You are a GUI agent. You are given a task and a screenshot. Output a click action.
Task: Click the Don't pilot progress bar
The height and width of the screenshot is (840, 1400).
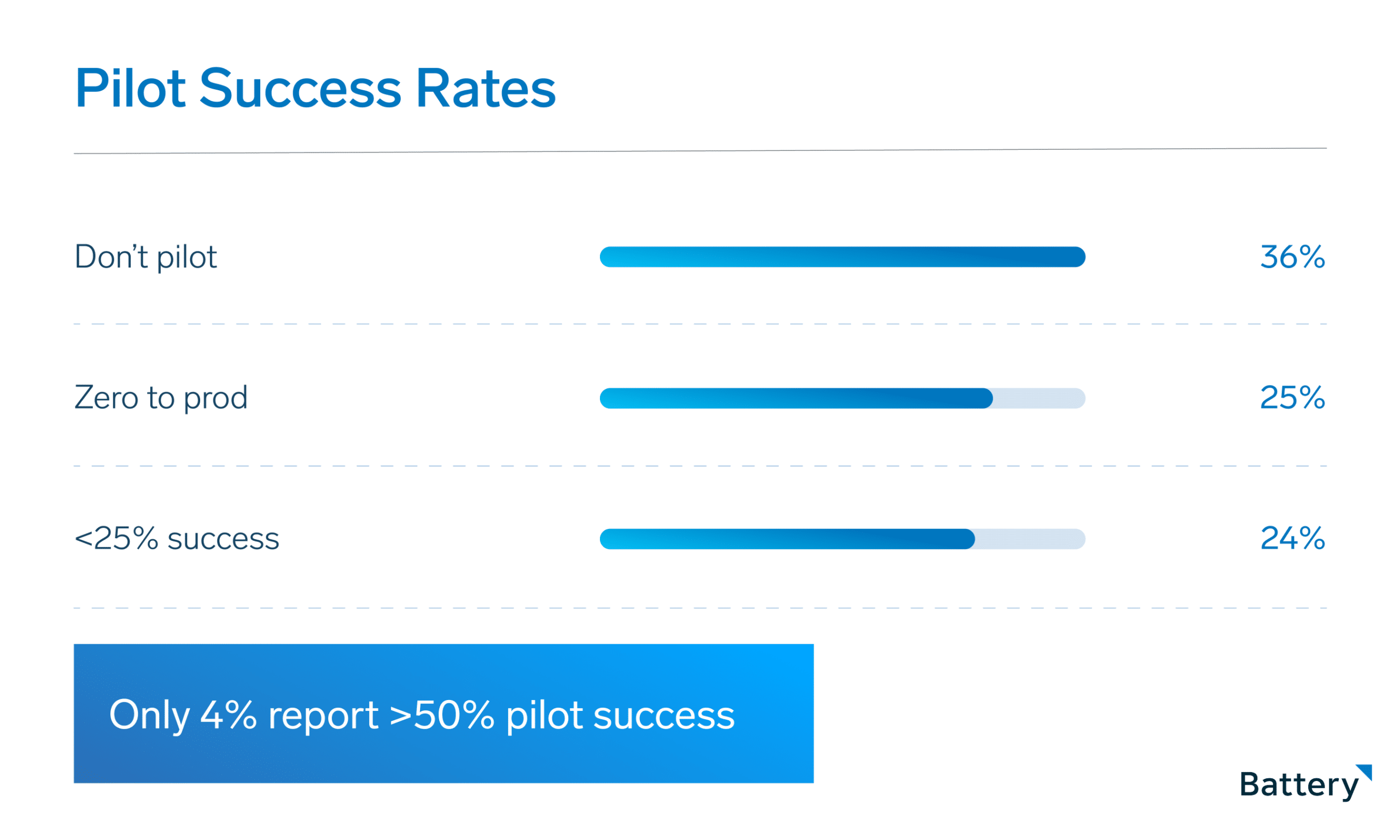tap(842, 257)
